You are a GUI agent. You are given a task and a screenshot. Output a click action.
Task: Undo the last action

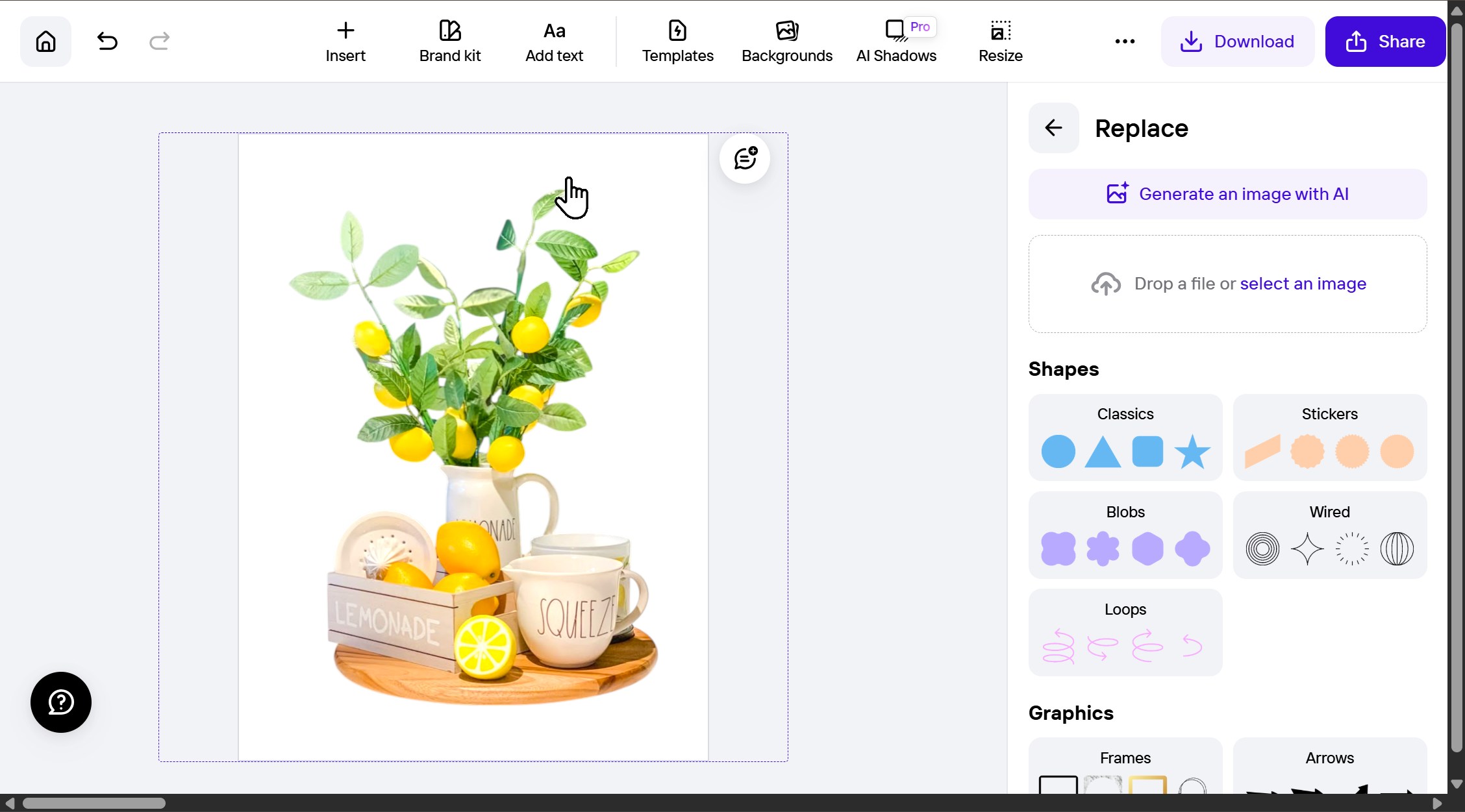(x=107, y=42)
